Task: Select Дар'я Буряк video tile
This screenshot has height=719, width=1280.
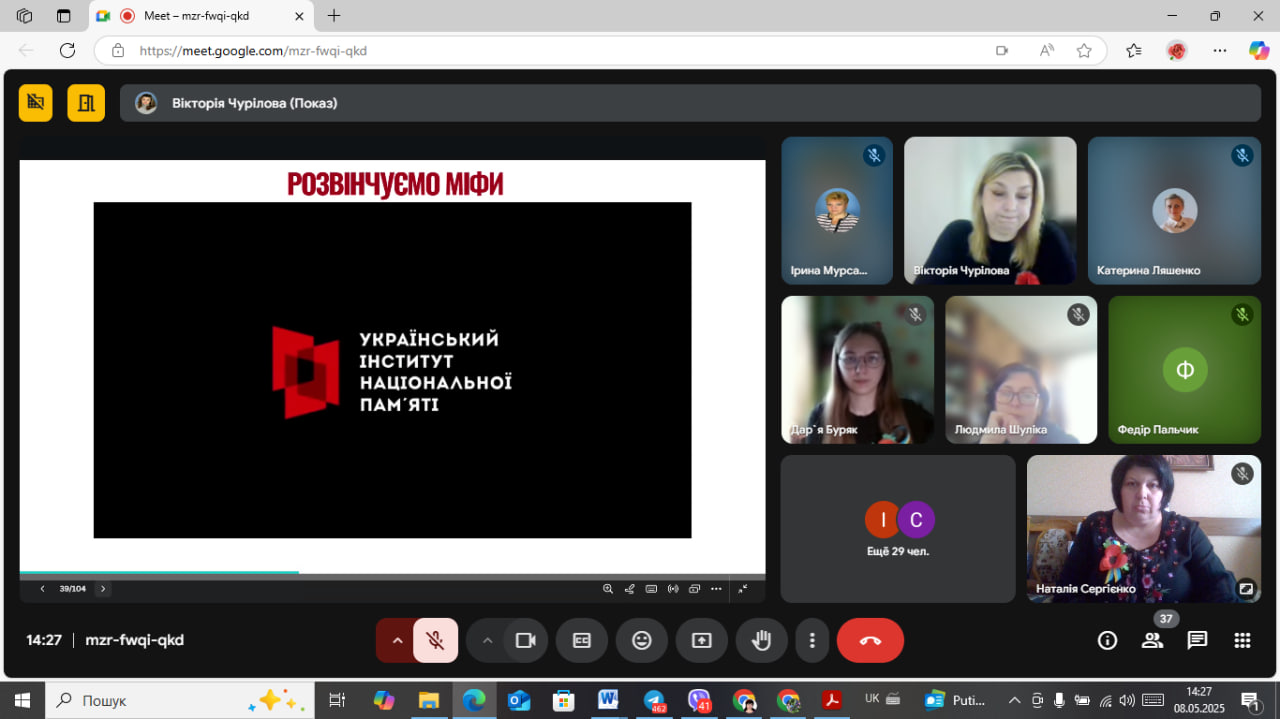Action: (x=857, y=369)
